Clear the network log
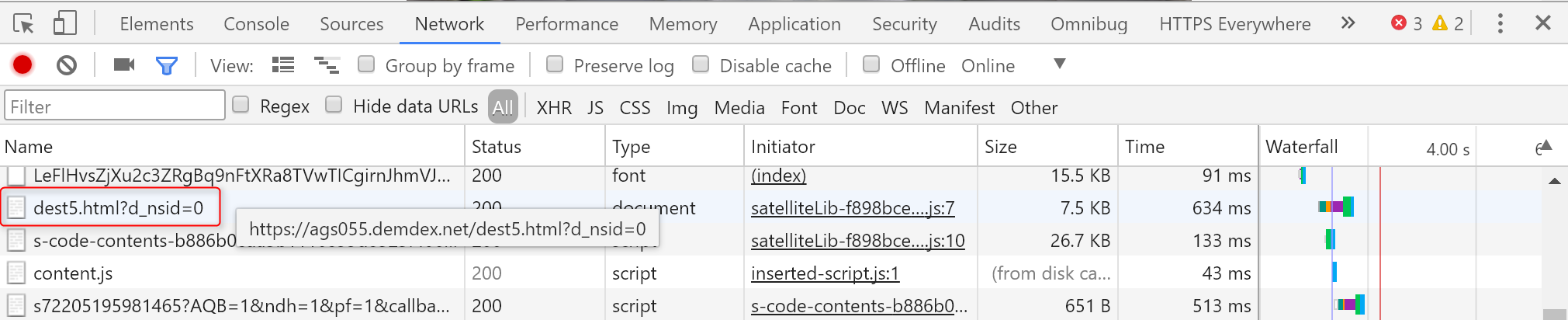Image resolution: width=1568 pixels, height=320 pixels. (67, 65)
